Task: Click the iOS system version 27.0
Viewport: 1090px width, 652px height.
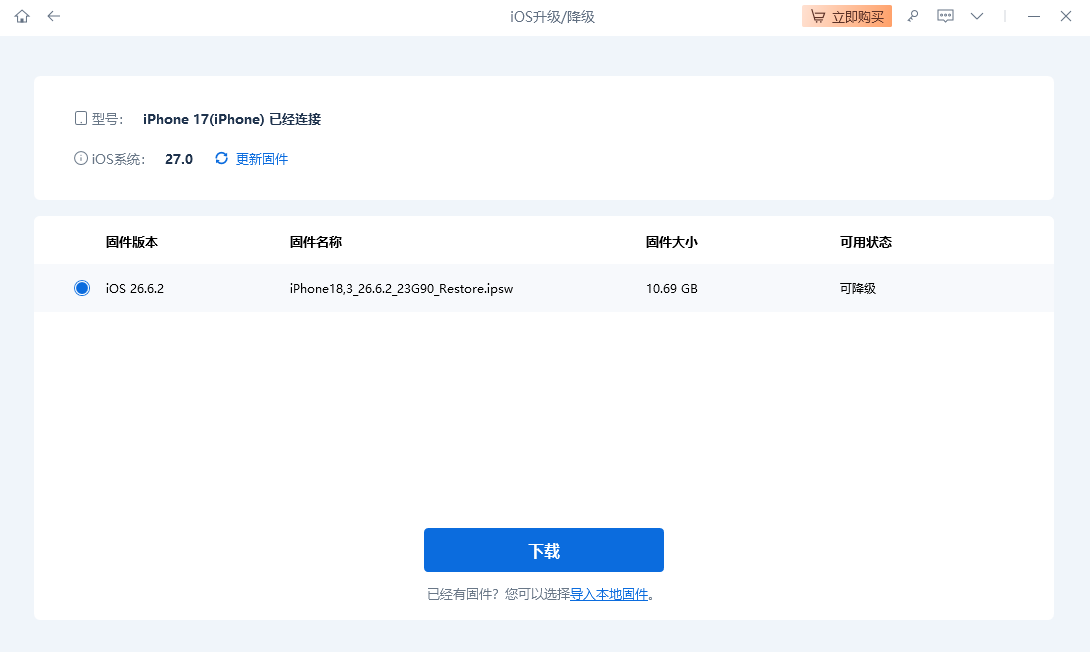Action: click(179, 159)
